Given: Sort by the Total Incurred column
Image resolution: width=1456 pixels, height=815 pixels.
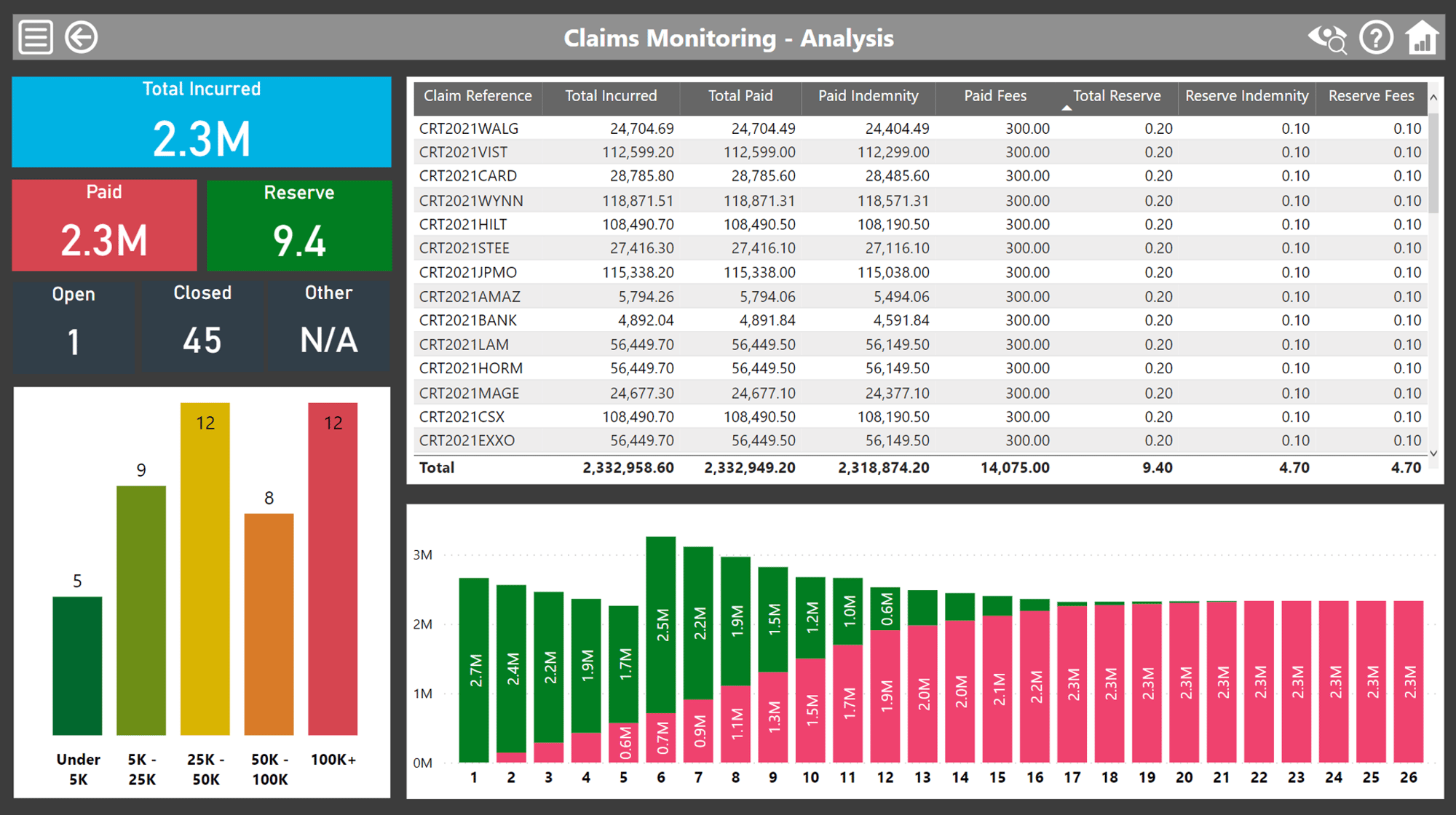Looking at the screenshot, I should [611, 96].
